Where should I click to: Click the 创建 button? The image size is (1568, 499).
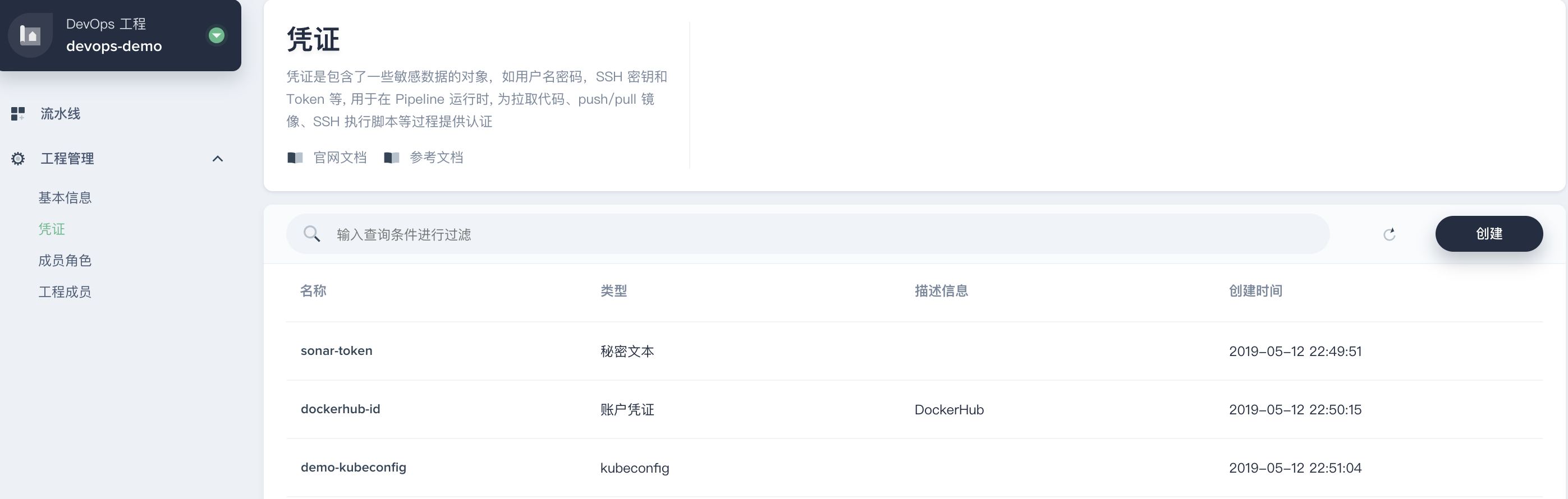pyautogui.click(x=1489, y=234)
